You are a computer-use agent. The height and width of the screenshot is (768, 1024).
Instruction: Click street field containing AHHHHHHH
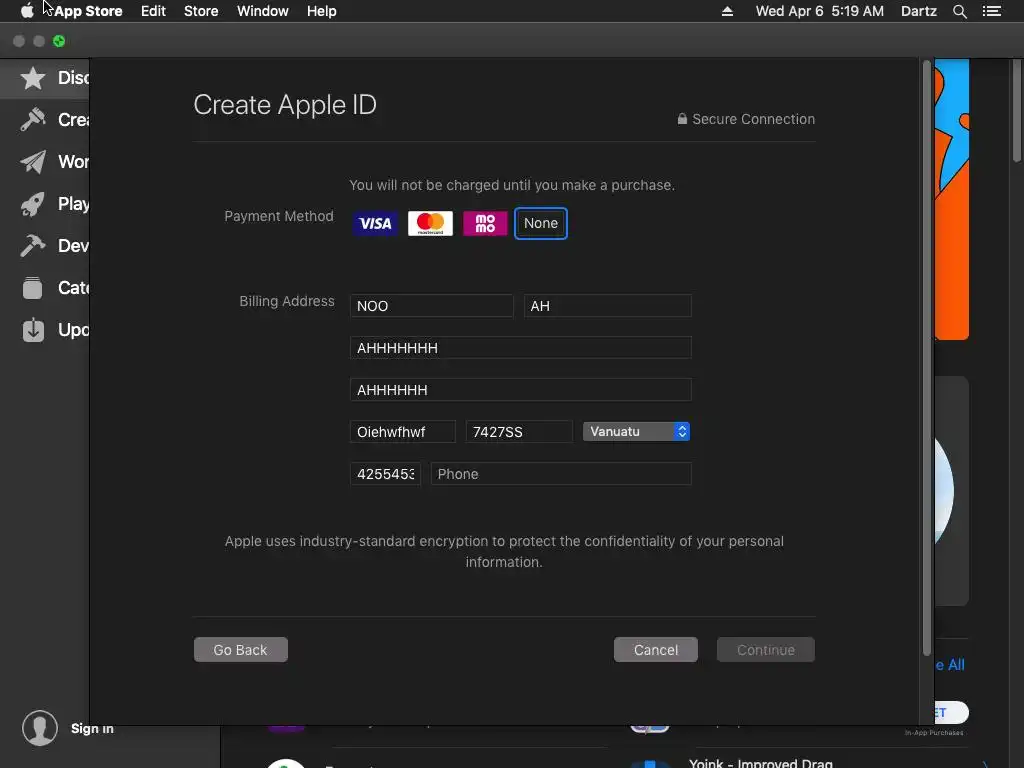point(520,347)
